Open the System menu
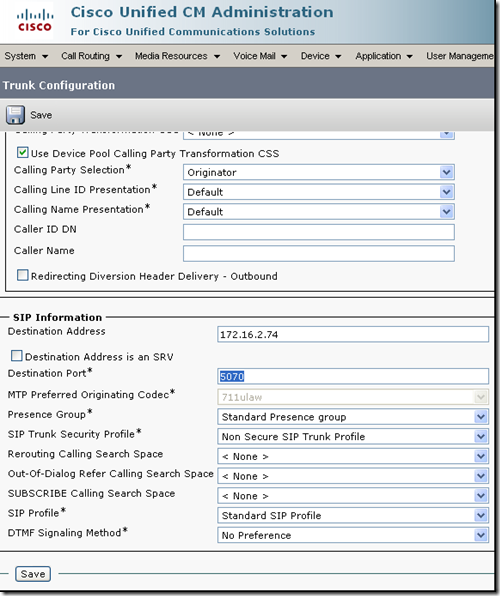 pos(26,56)
